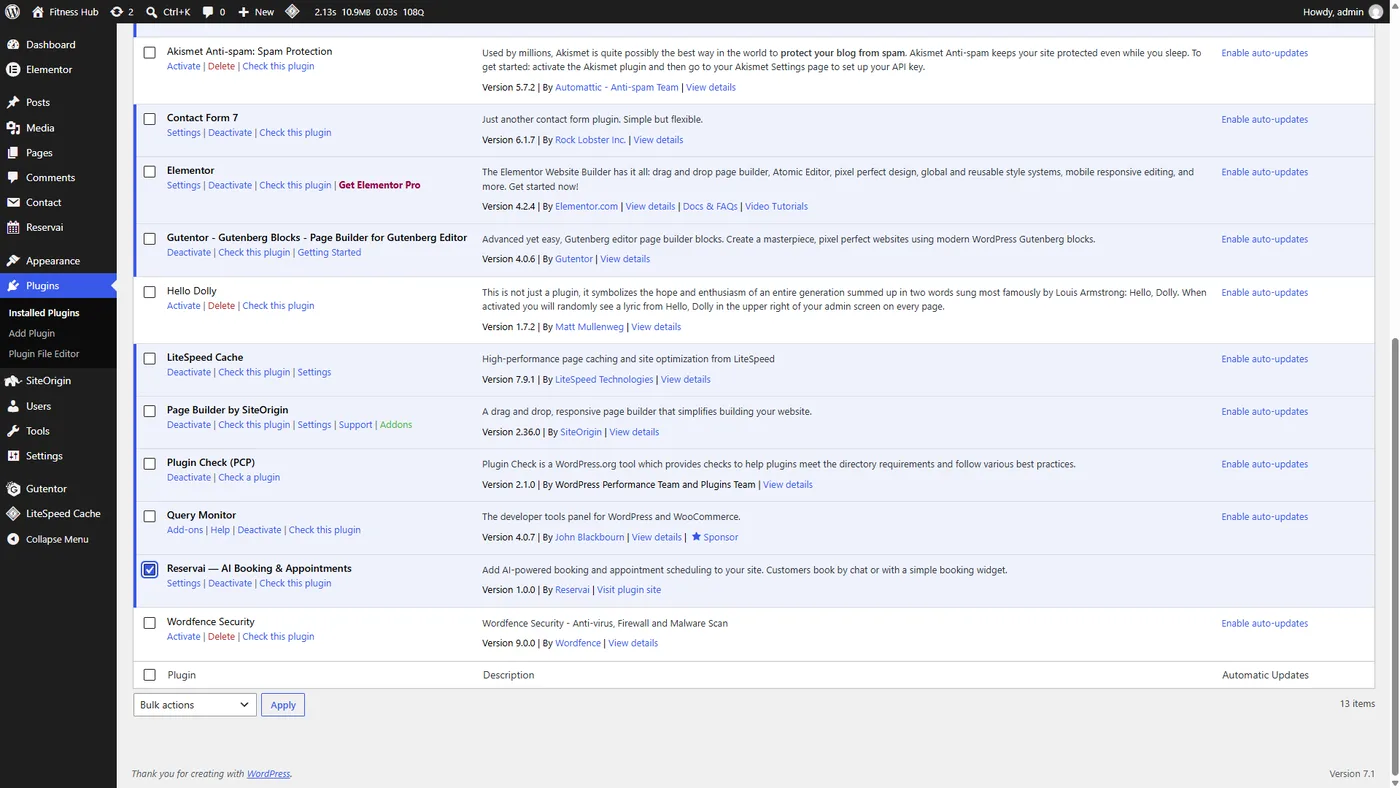The image size is (1400, 788).
Task: Toggle select-all checkbox in table footer
Action: pyautogui.click(x=150, y=675)
